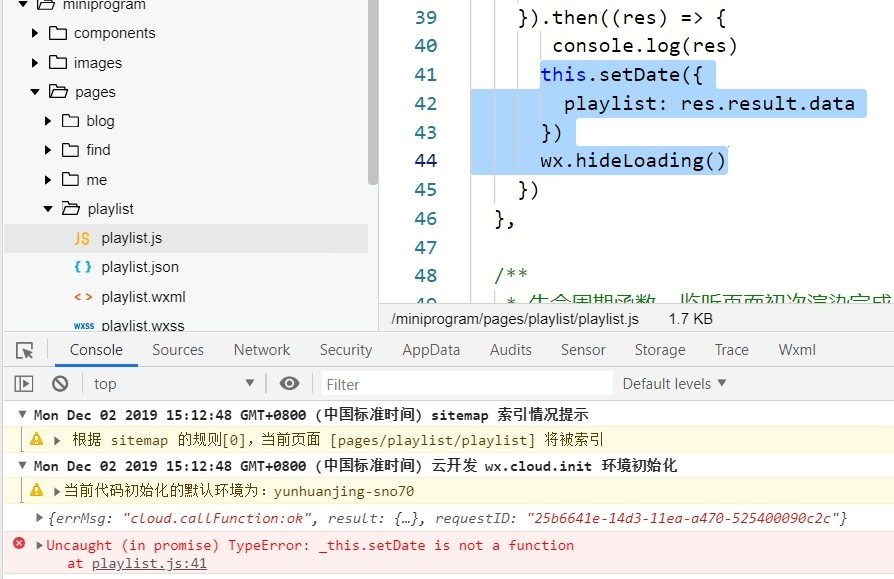Click line number 41 in editor gutter

pos(425,75)
